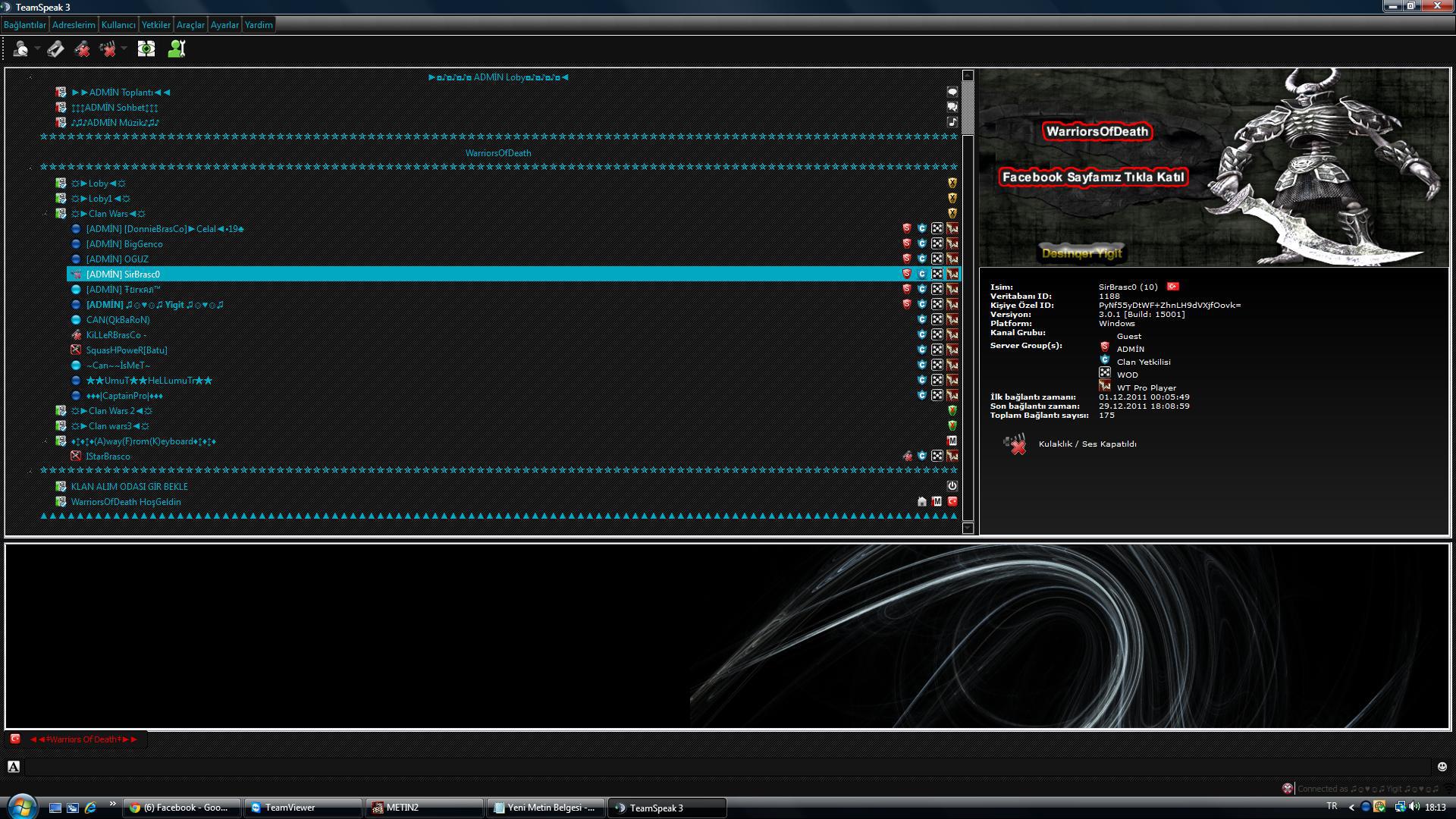Open the contacts manager wrench icon
Image resolution: width=1456 pixels, height=819 pixels.
coord(177,49)
